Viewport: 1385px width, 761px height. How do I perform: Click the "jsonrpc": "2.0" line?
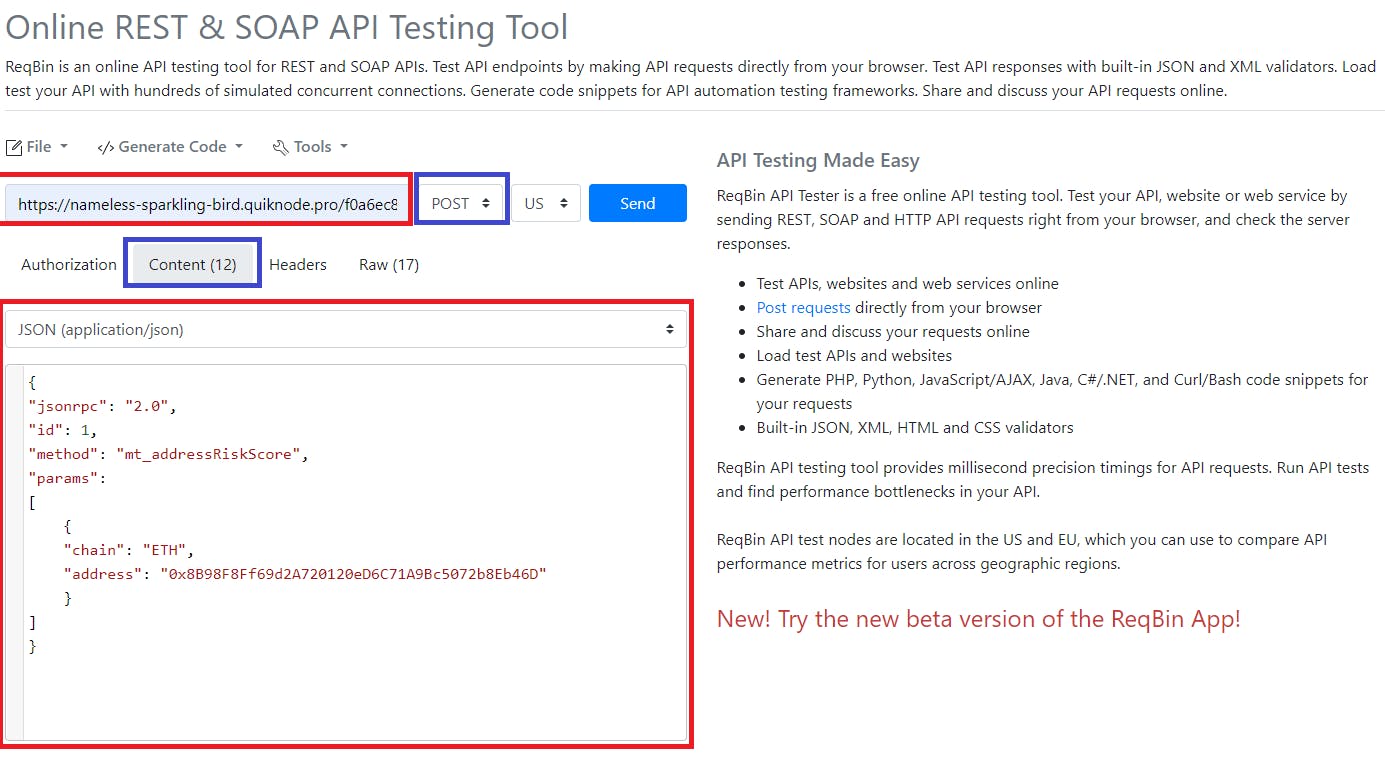[x=103, y=406]
